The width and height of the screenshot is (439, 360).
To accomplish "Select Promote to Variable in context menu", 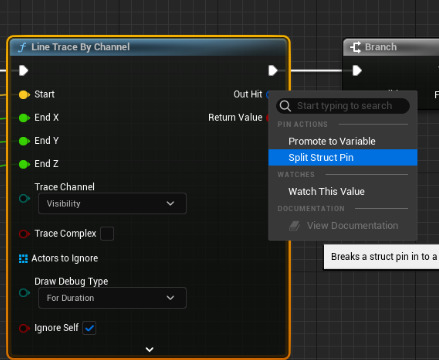I will tap(343, 141).
